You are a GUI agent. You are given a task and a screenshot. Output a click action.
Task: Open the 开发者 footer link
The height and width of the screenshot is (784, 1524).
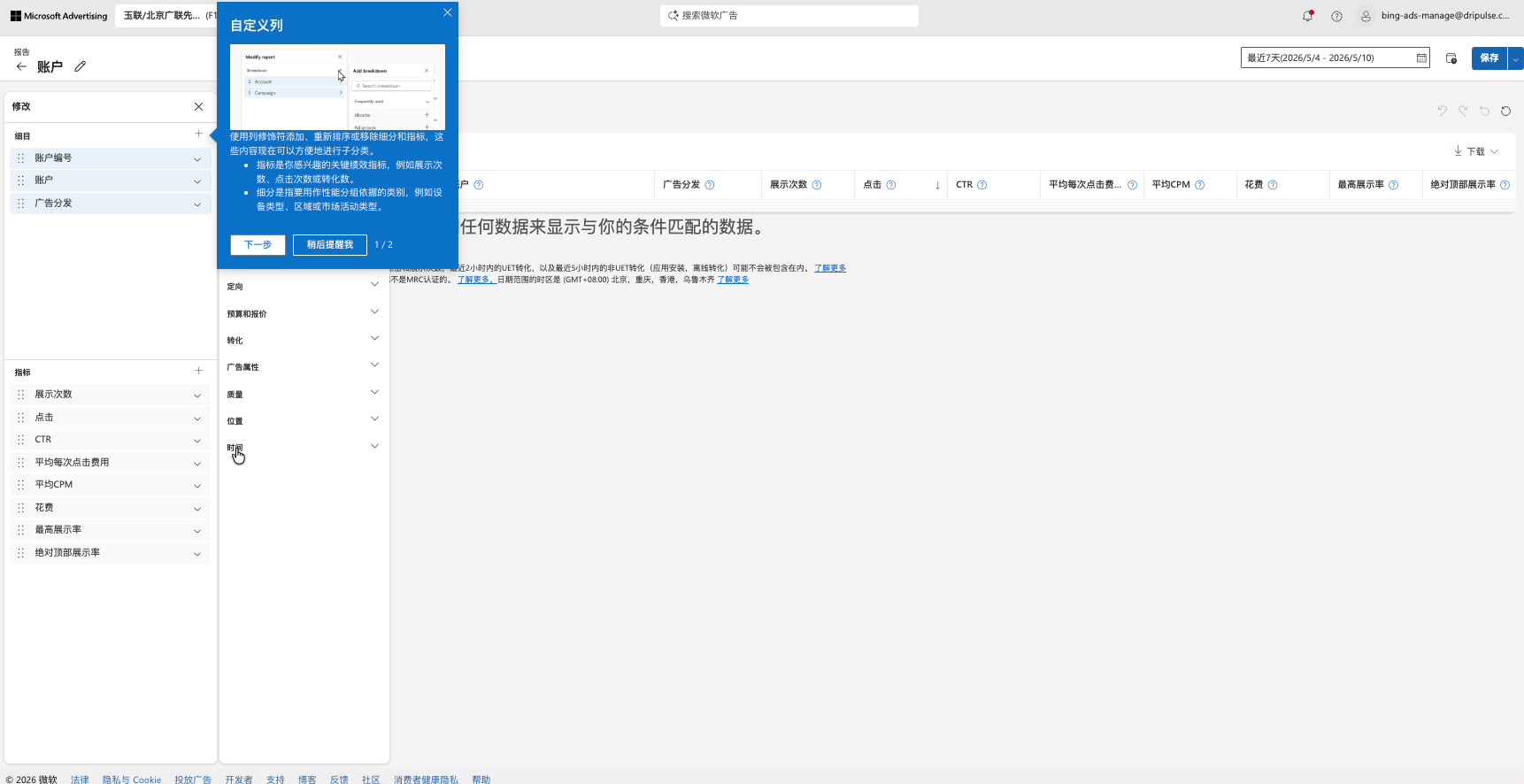238,780
